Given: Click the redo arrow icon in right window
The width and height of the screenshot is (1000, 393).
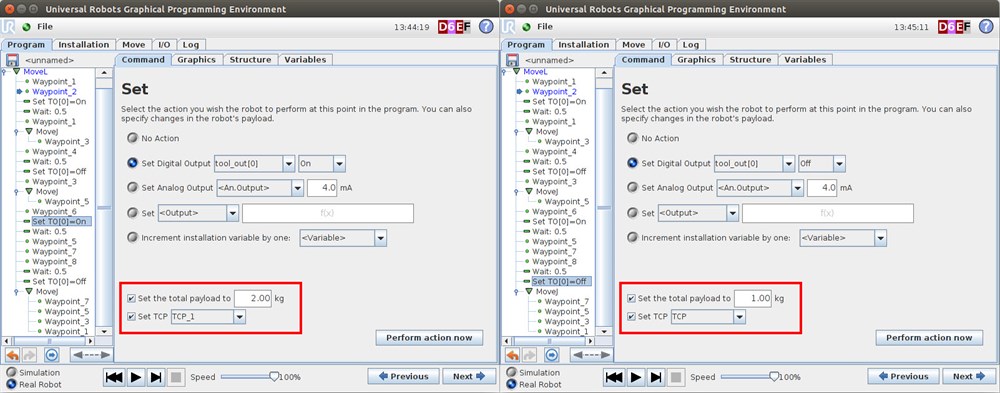Looking at the screenshot, I should pyautogui.click(x=529, y=355).
